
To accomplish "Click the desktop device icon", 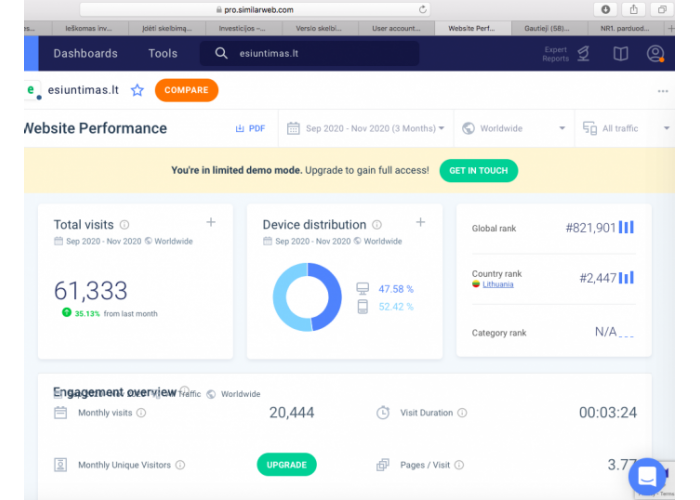I will [362, 289].
